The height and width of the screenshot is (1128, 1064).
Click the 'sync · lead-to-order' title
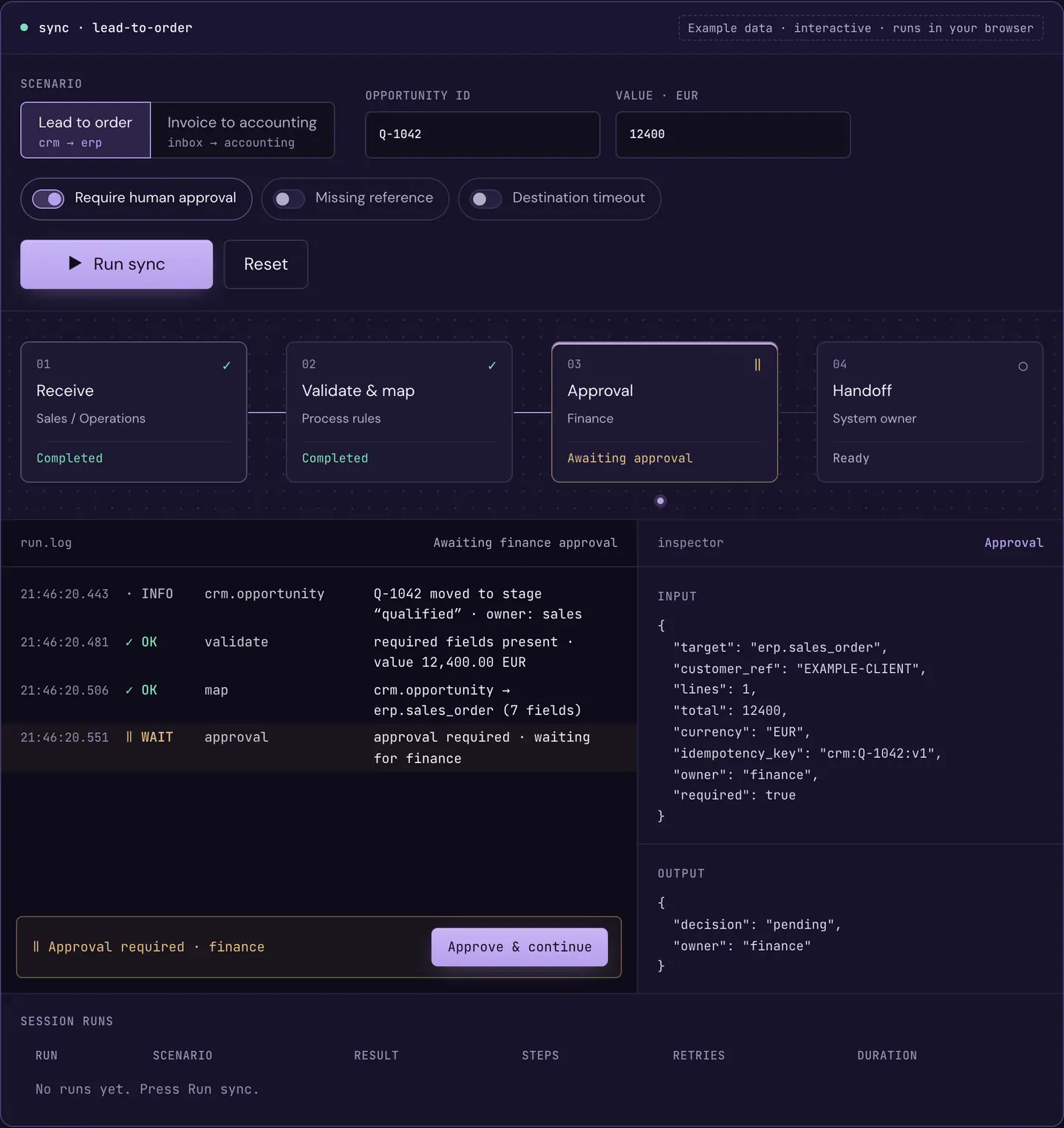coord(115,28)
